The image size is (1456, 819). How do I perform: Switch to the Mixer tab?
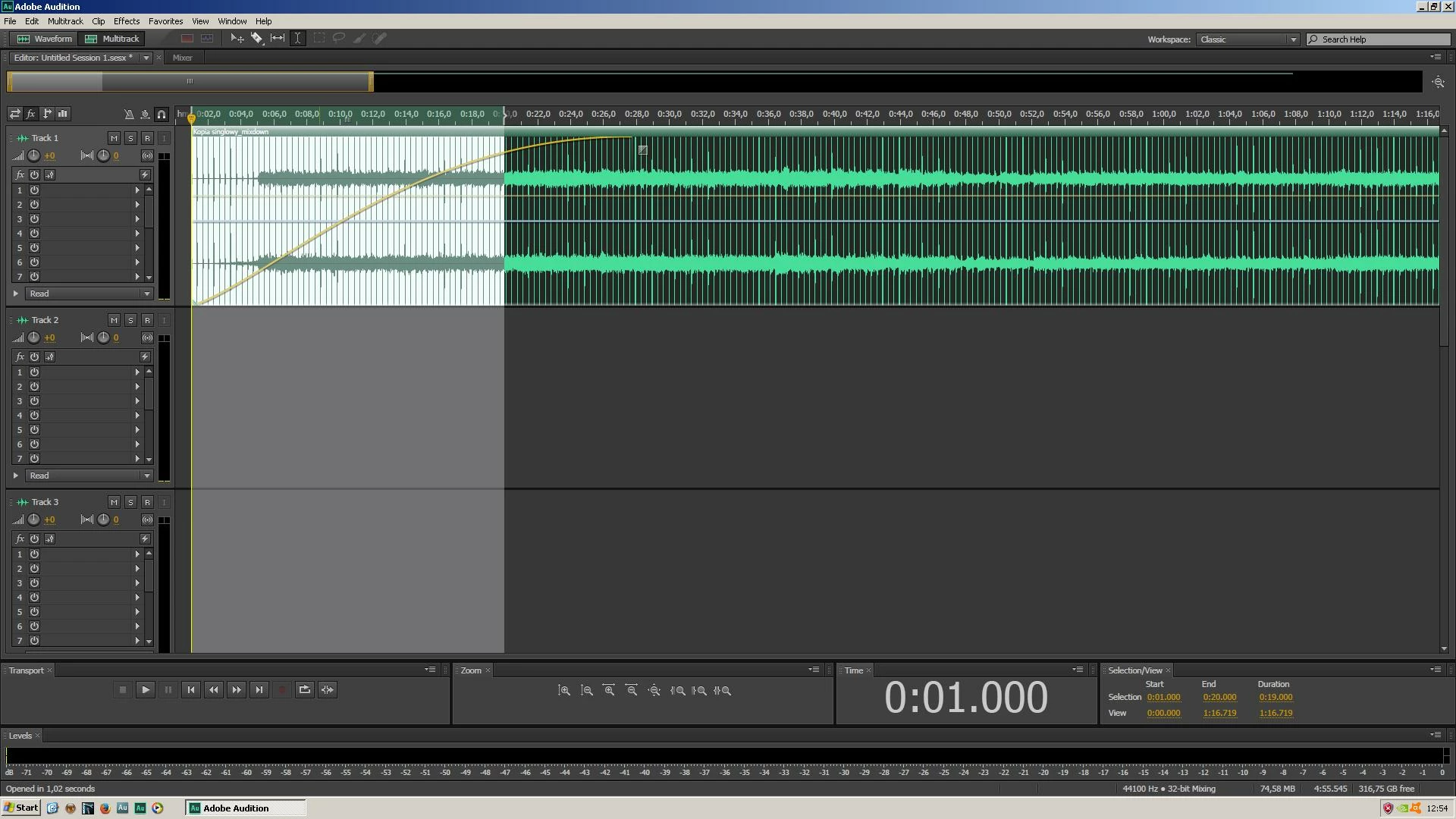coord(182,58)
